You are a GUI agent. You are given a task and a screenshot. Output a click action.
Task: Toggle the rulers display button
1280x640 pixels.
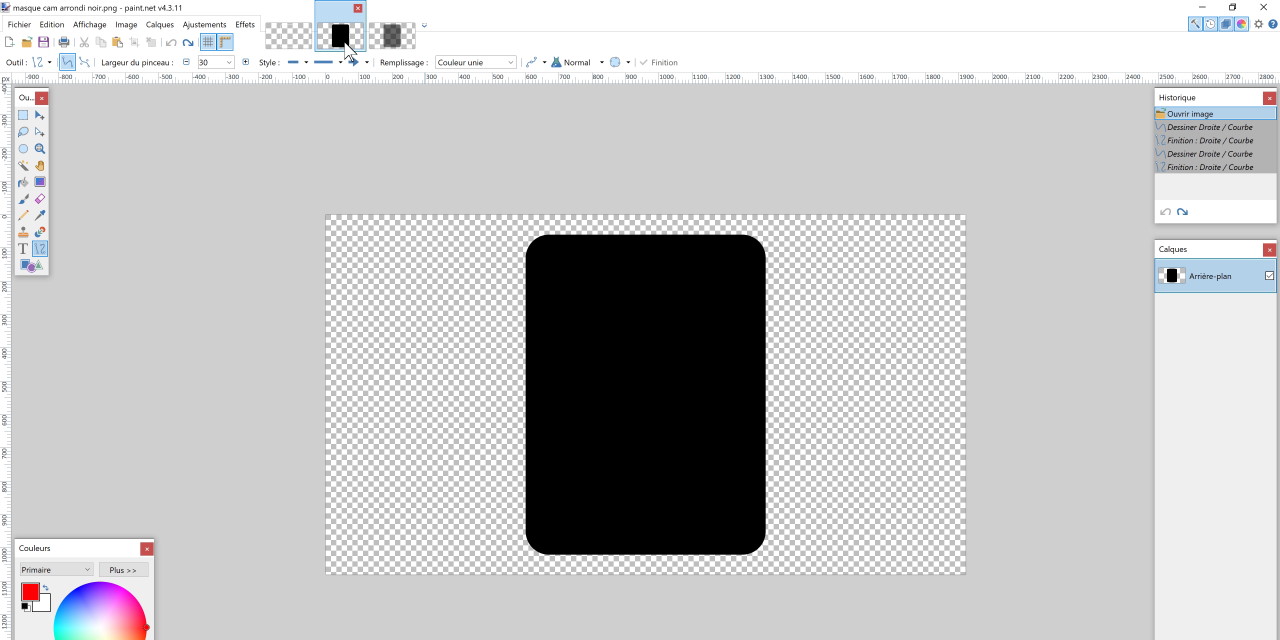(x=225, y=42)
